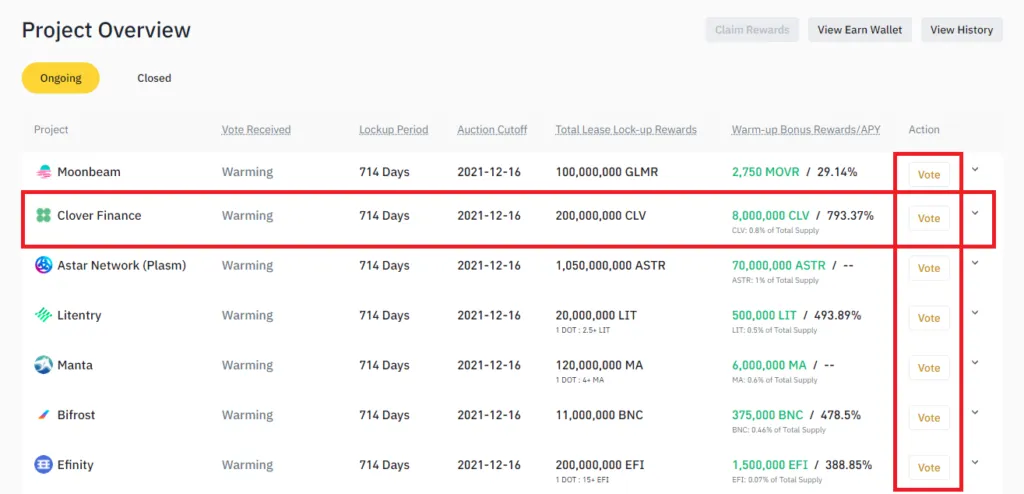The width and height of the screenshot is (1024, 494).
Task: Expand the Clover Finance row chevron
Action: click(x=975, y=213)
